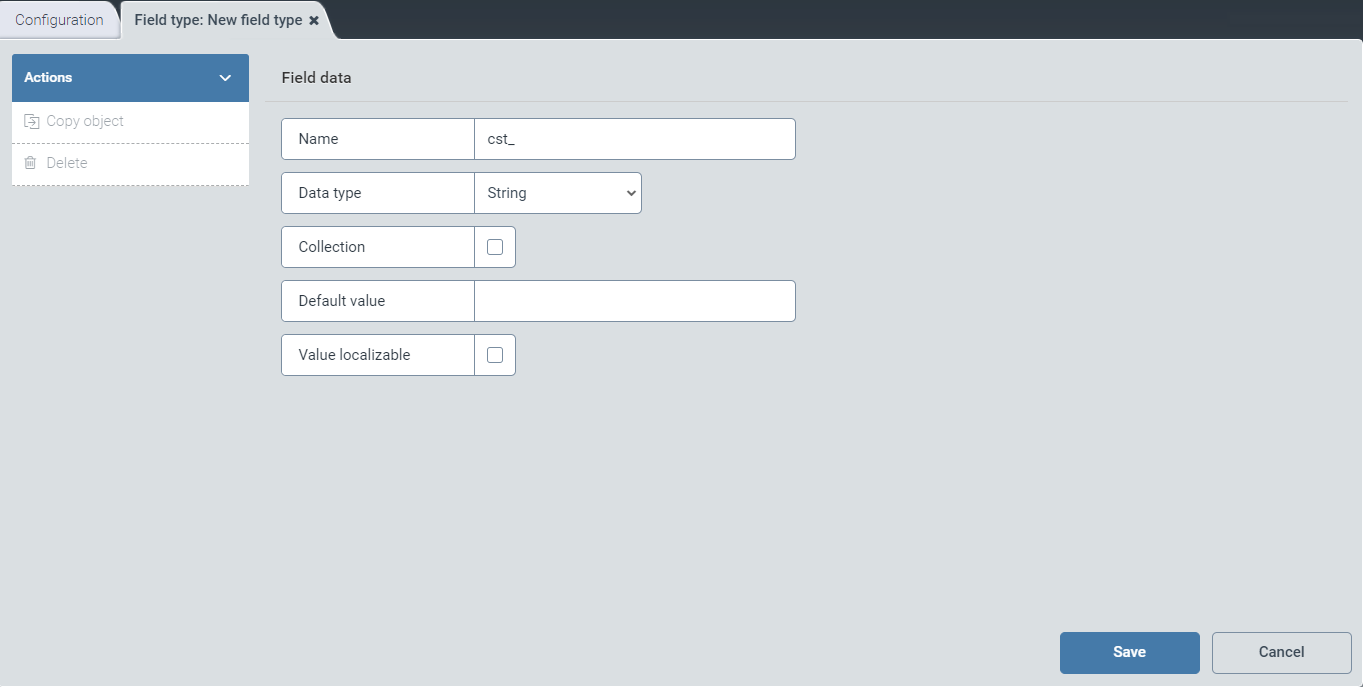
Task: Click the Data type label
Action: point(330,193)
